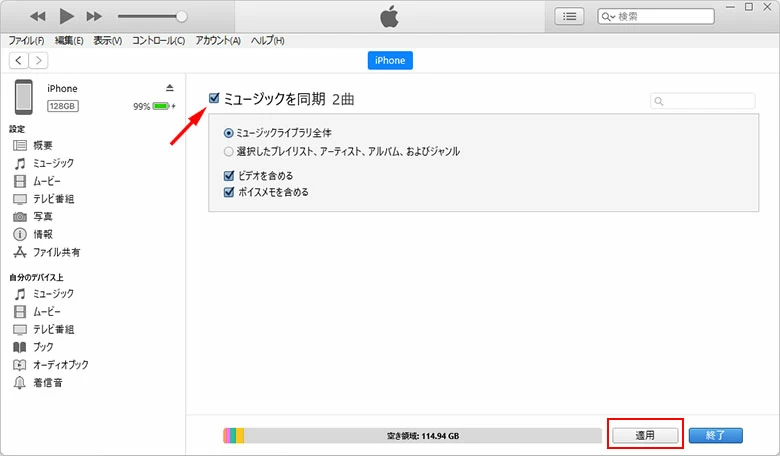The height and width of the screenshot is (456, 780).
Task: Open the list view icon button
Action: click(x=570, y=17)
